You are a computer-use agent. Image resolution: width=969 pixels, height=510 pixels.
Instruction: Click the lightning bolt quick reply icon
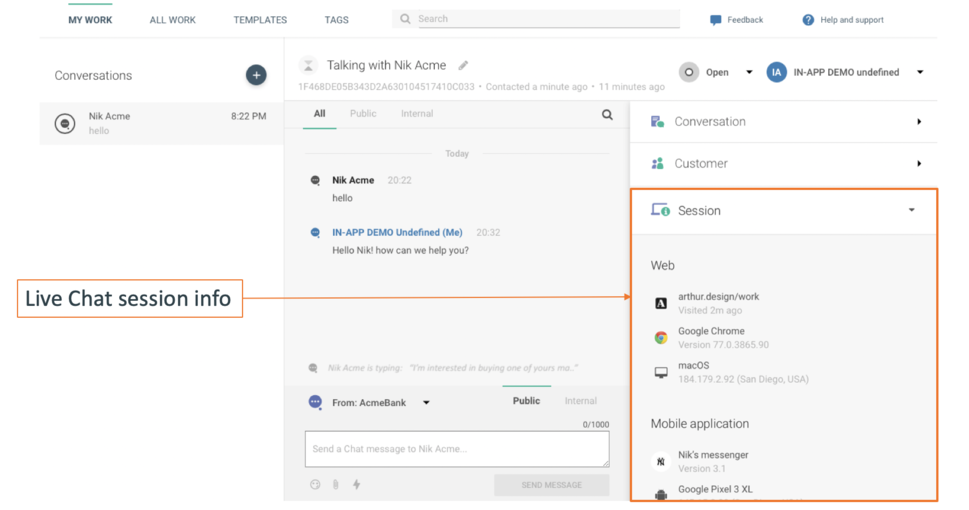pos(356,485)
